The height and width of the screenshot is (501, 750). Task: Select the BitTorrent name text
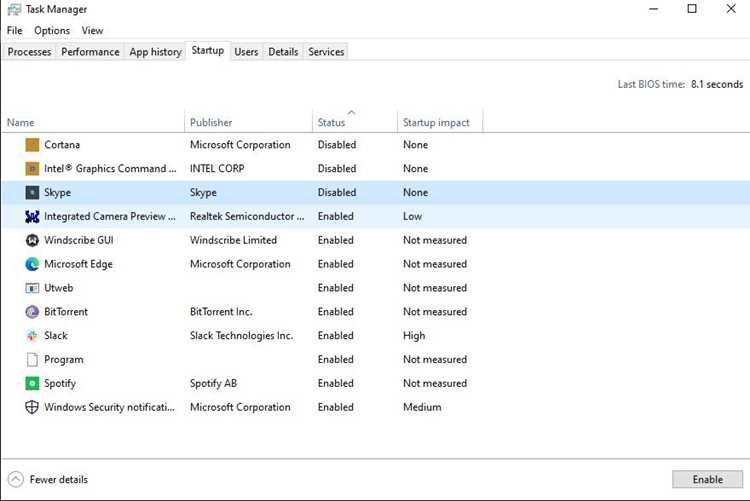point(66,312)
